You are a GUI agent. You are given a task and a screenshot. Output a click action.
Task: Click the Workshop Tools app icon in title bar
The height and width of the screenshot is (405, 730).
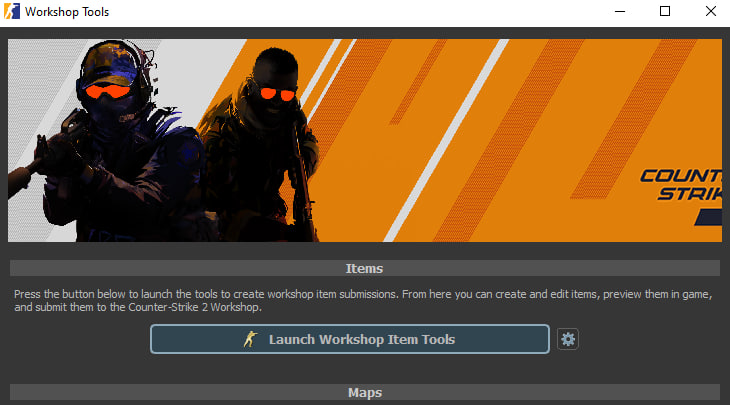(12, 11)
